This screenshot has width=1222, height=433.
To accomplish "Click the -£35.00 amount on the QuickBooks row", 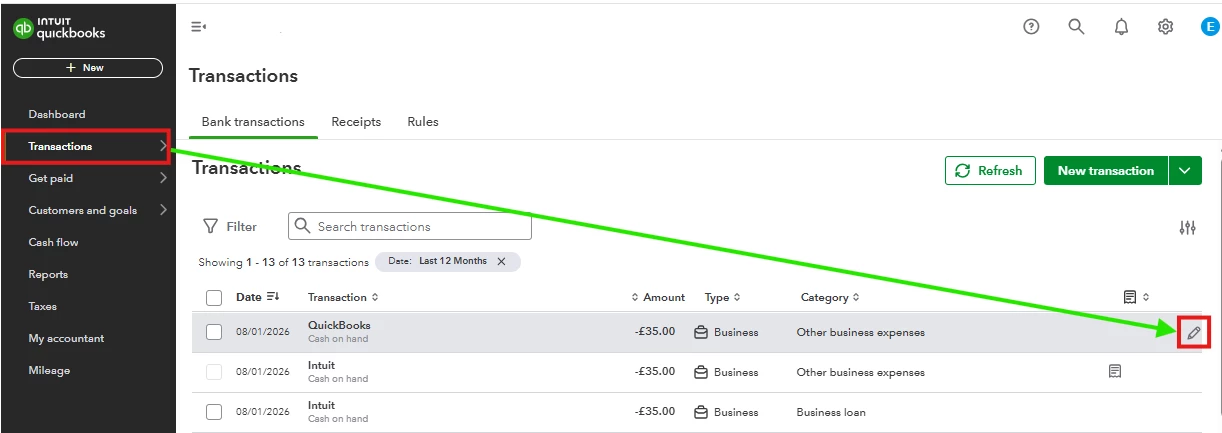I will tap(655, 332).
